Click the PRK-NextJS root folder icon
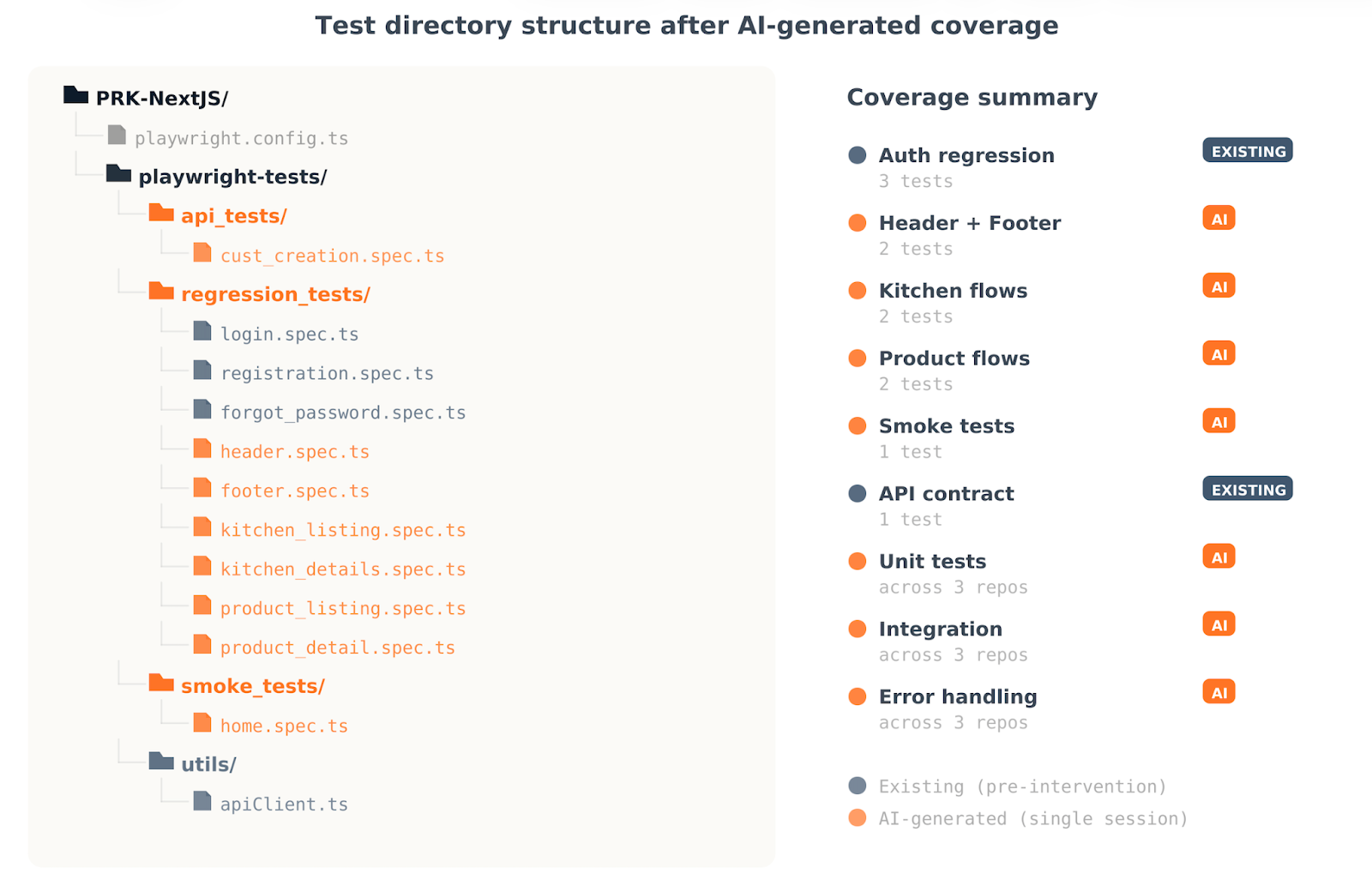 (x=75, y=95)
